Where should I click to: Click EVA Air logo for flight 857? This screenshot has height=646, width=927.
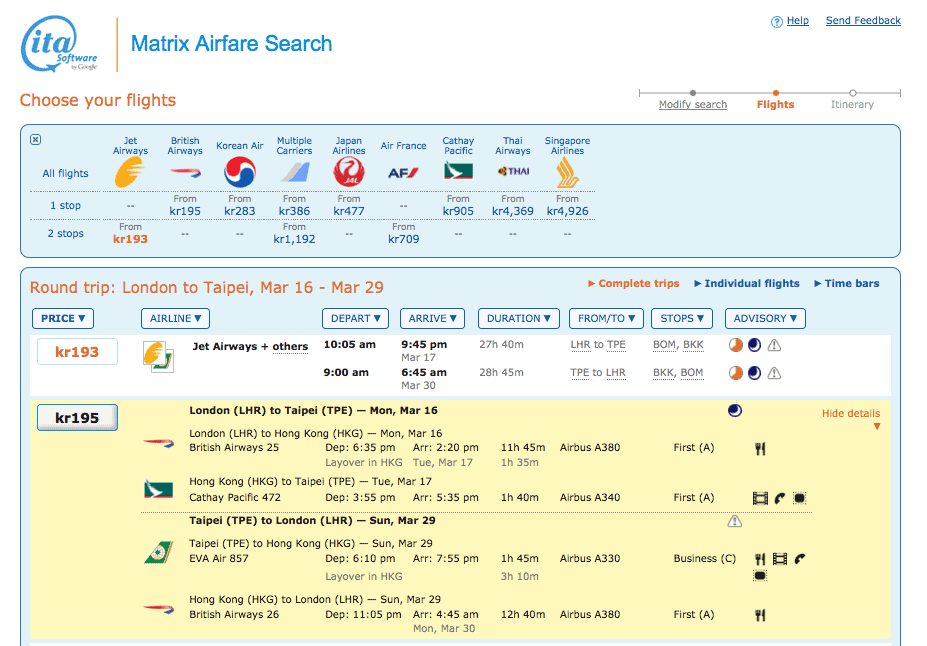click(x=158, y=553)
